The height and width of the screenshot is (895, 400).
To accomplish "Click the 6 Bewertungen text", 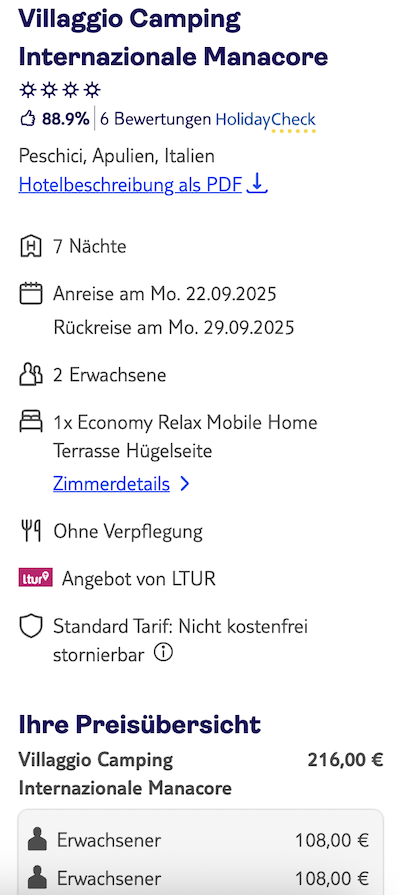I will (156, 119).
